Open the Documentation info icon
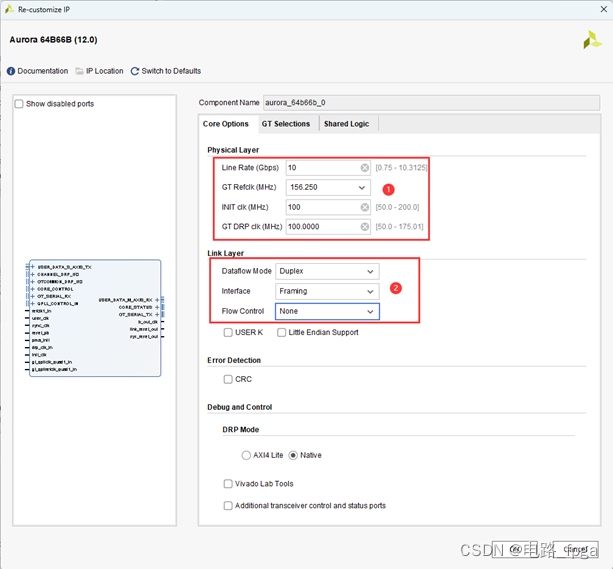613x569 pixels. point(11,71)
